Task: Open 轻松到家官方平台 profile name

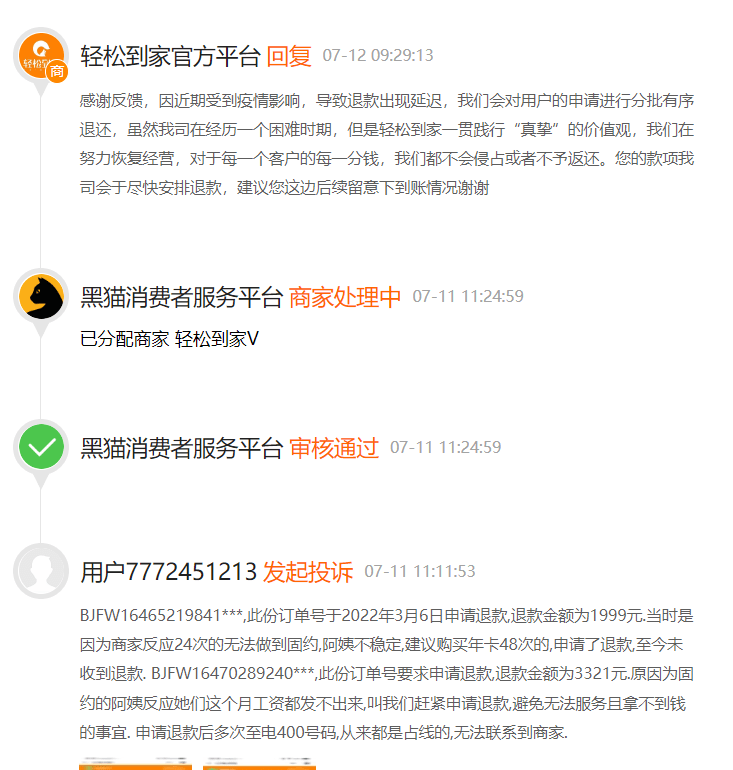Action: pos(170,56)
